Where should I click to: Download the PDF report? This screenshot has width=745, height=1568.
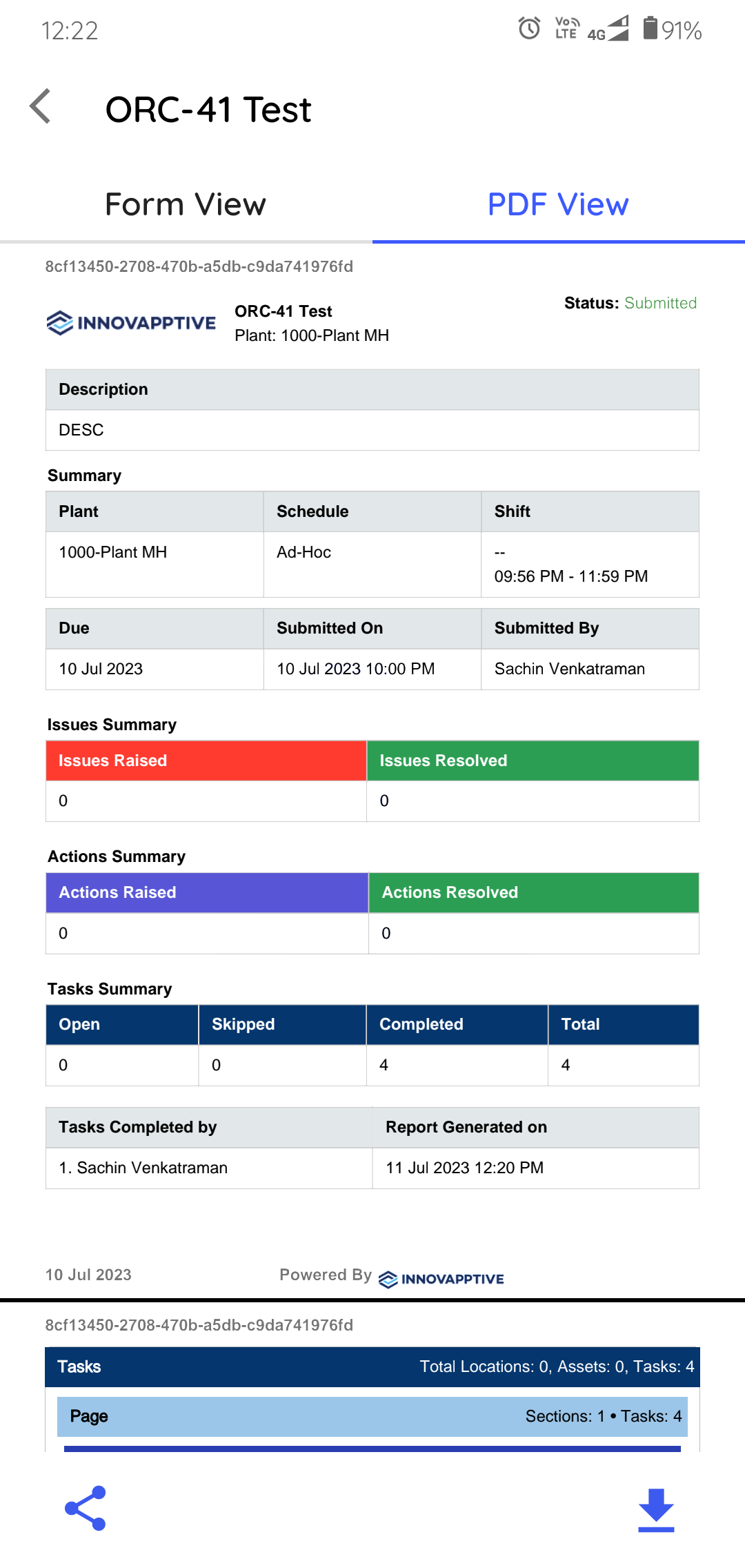click(x=656, y=1510)
